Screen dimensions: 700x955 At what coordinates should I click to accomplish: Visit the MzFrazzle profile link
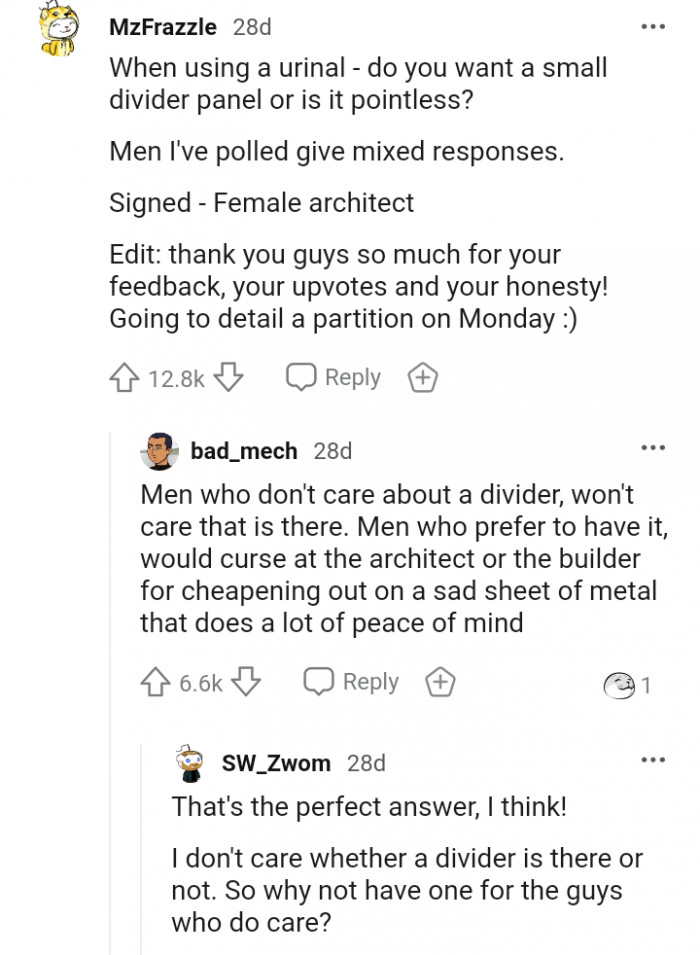162,27
